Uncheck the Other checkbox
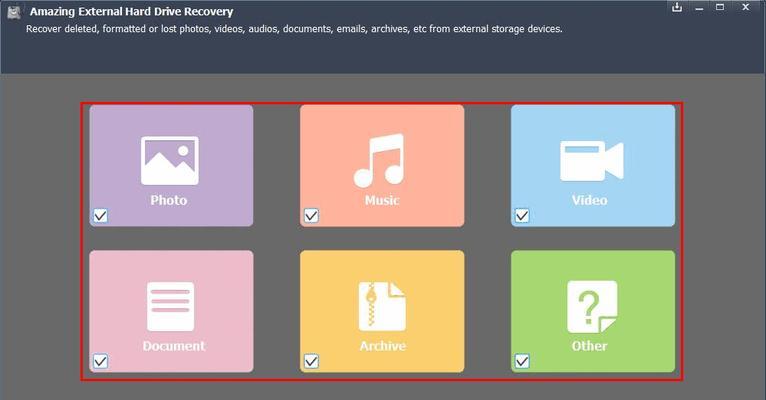The image size is (766, 400). 522,361
